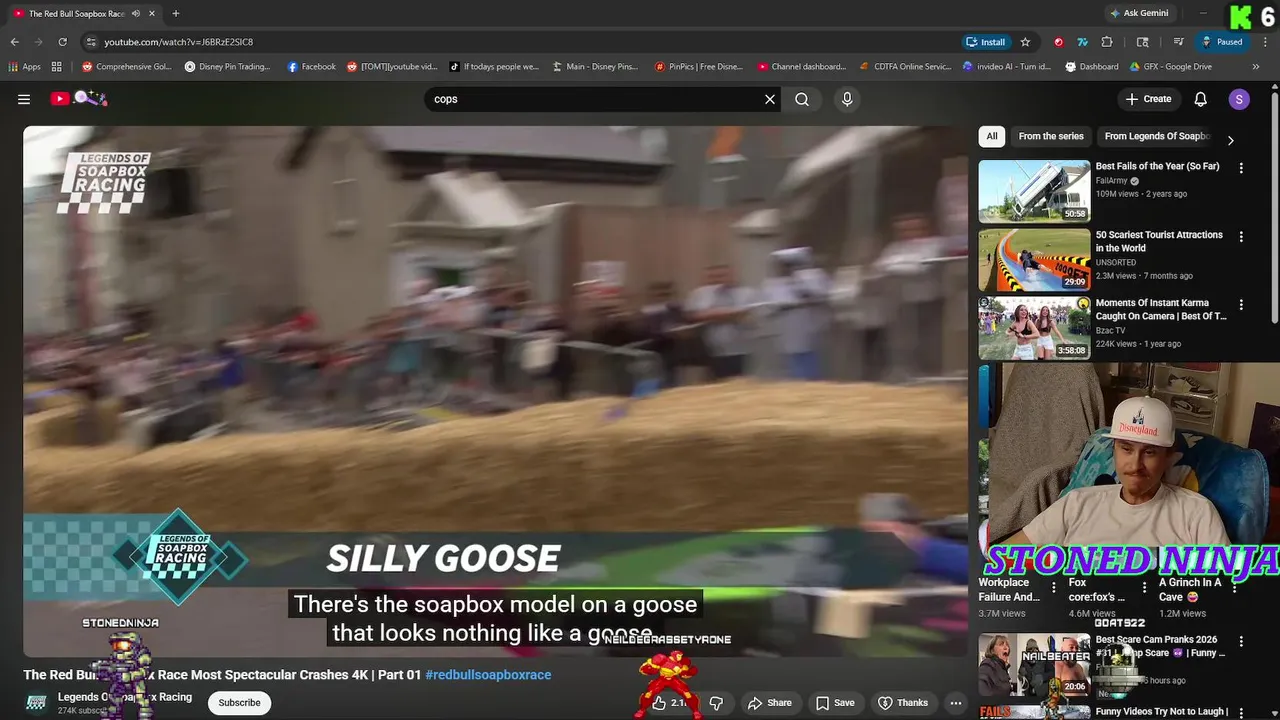Start voice search with the microphone icon

tap(847, 99)
